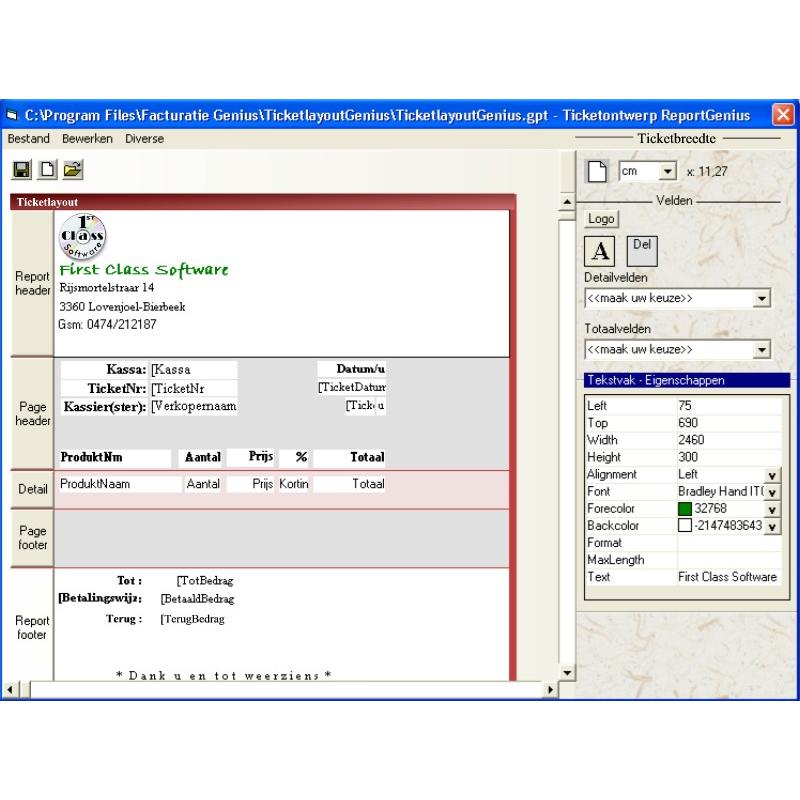Open the Font property dropdown
This screenshot has height=800, width=800.
point(772,492)
